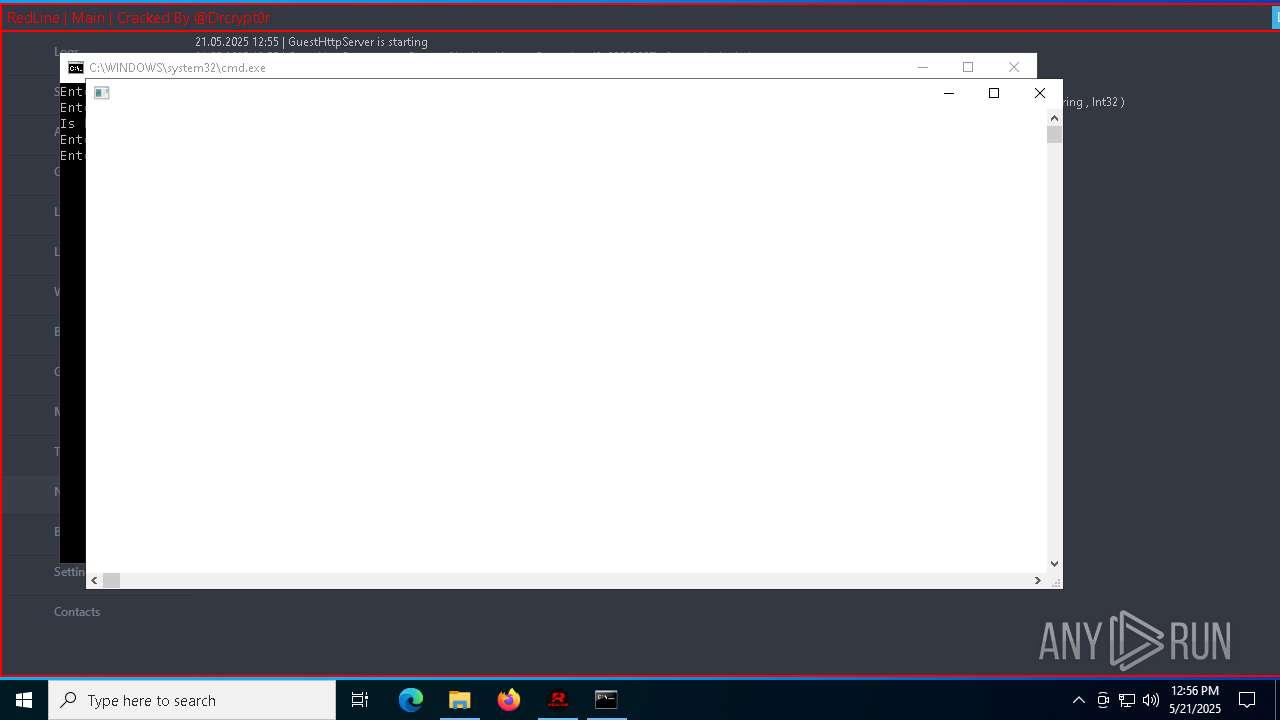The width and height of the screenshot is (1280, 720).
Task: Open volume control tray icon
Action: click(1151, 700)
